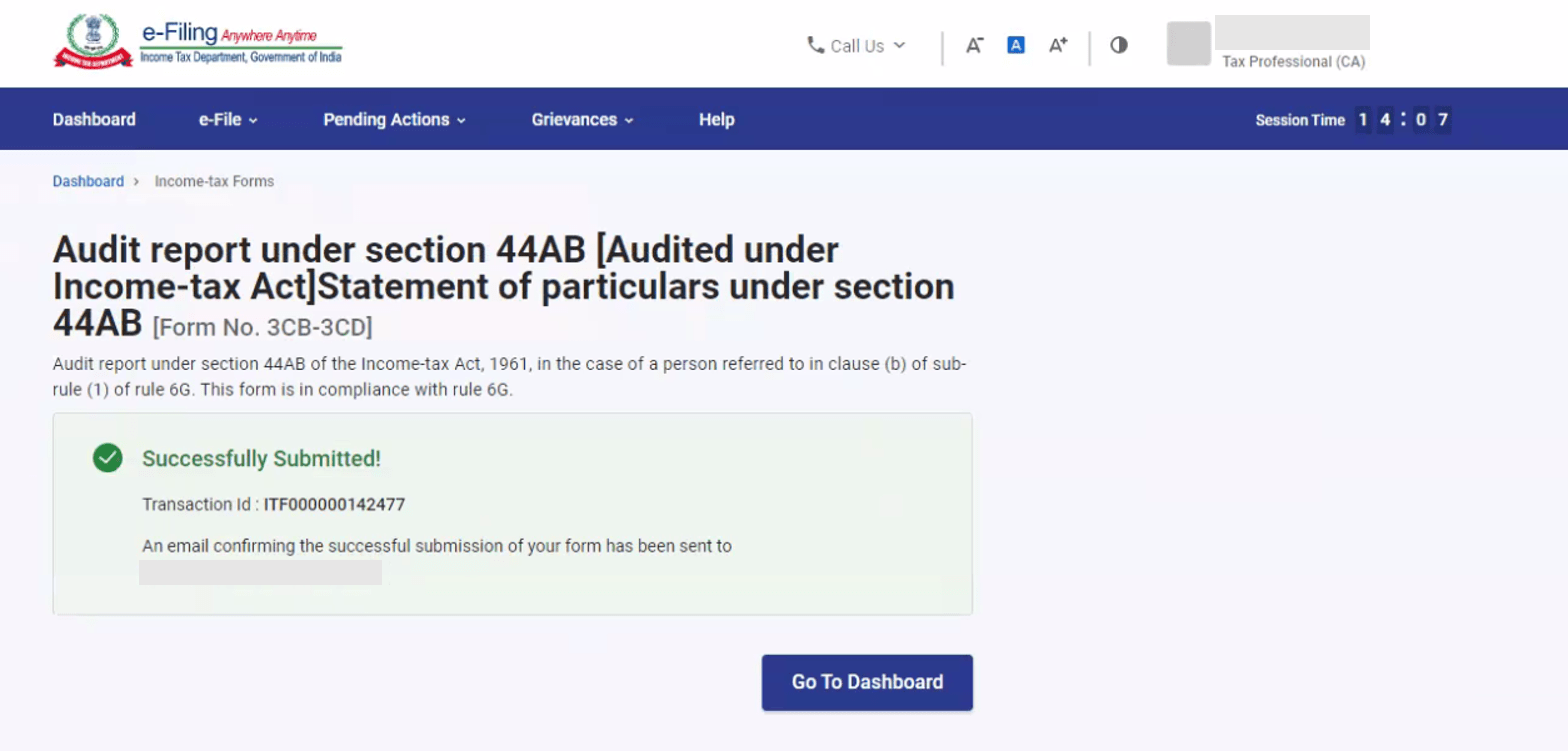Click the phone icon next to Call Us
1568x751 pixels.
click(x=813, y=45)
